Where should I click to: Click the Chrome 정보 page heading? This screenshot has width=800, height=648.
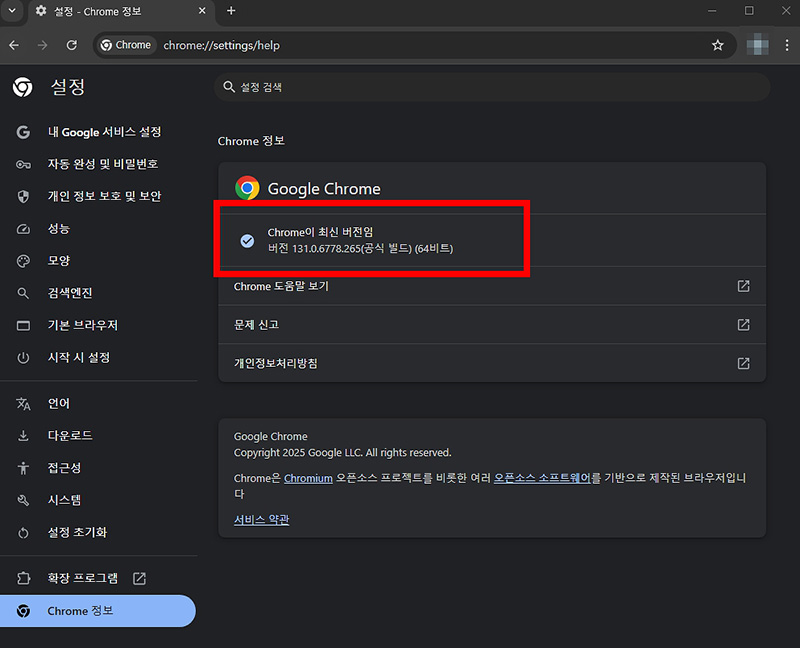(x=251, y=141)
